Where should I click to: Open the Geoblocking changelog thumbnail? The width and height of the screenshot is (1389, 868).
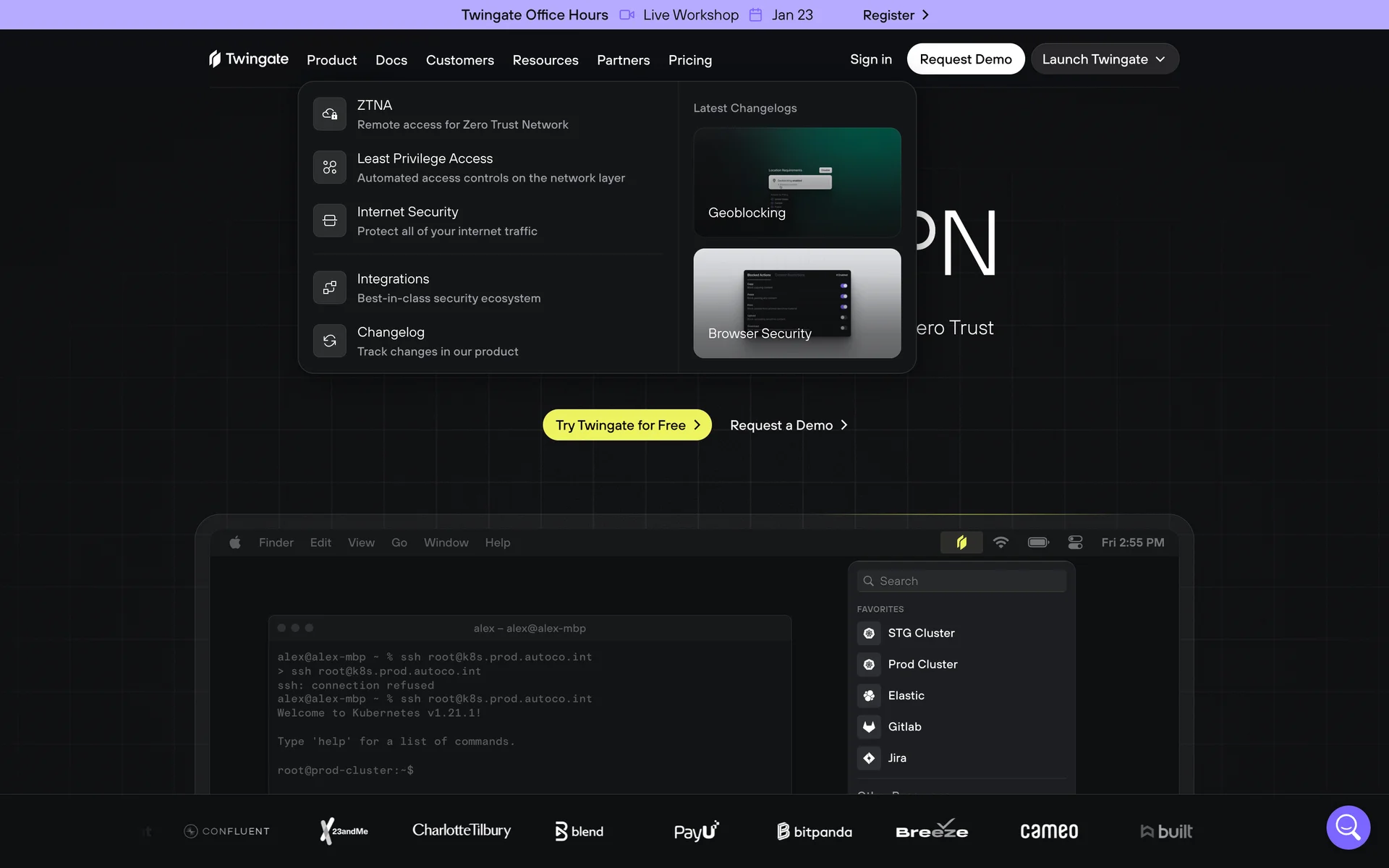[797, 182]
